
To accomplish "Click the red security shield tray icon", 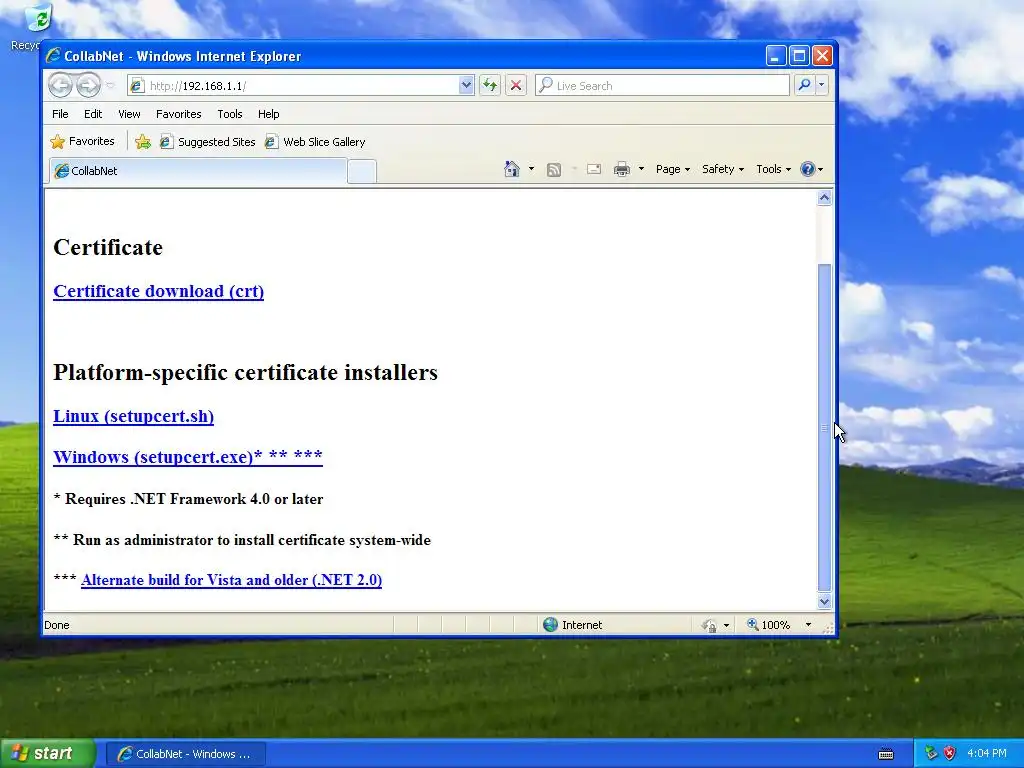I will (950, 754).
